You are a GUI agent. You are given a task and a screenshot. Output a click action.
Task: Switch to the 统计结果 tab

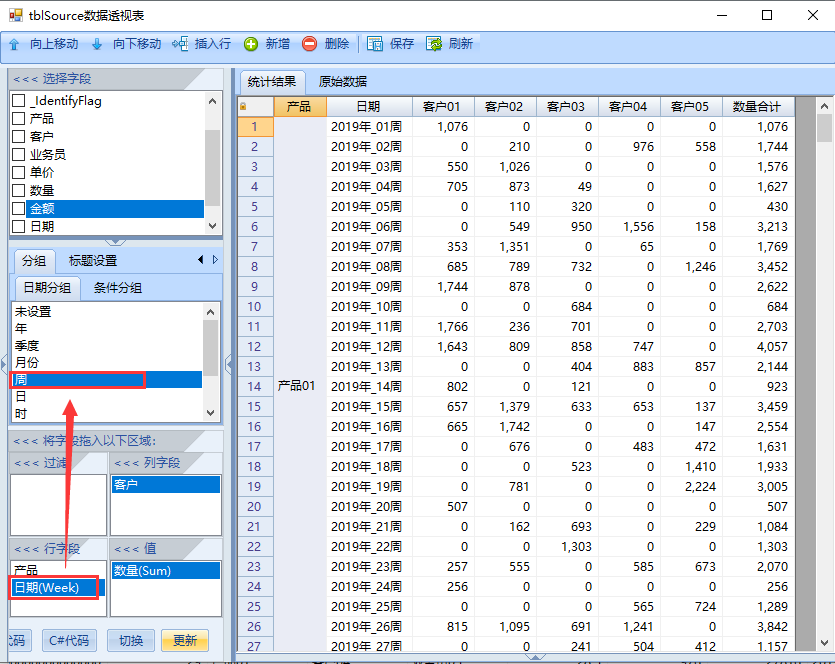tap(272, 81)
